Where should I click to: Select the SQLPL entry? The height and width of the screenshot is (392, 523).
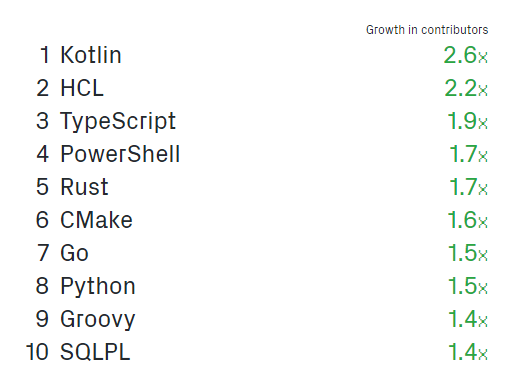95,352
